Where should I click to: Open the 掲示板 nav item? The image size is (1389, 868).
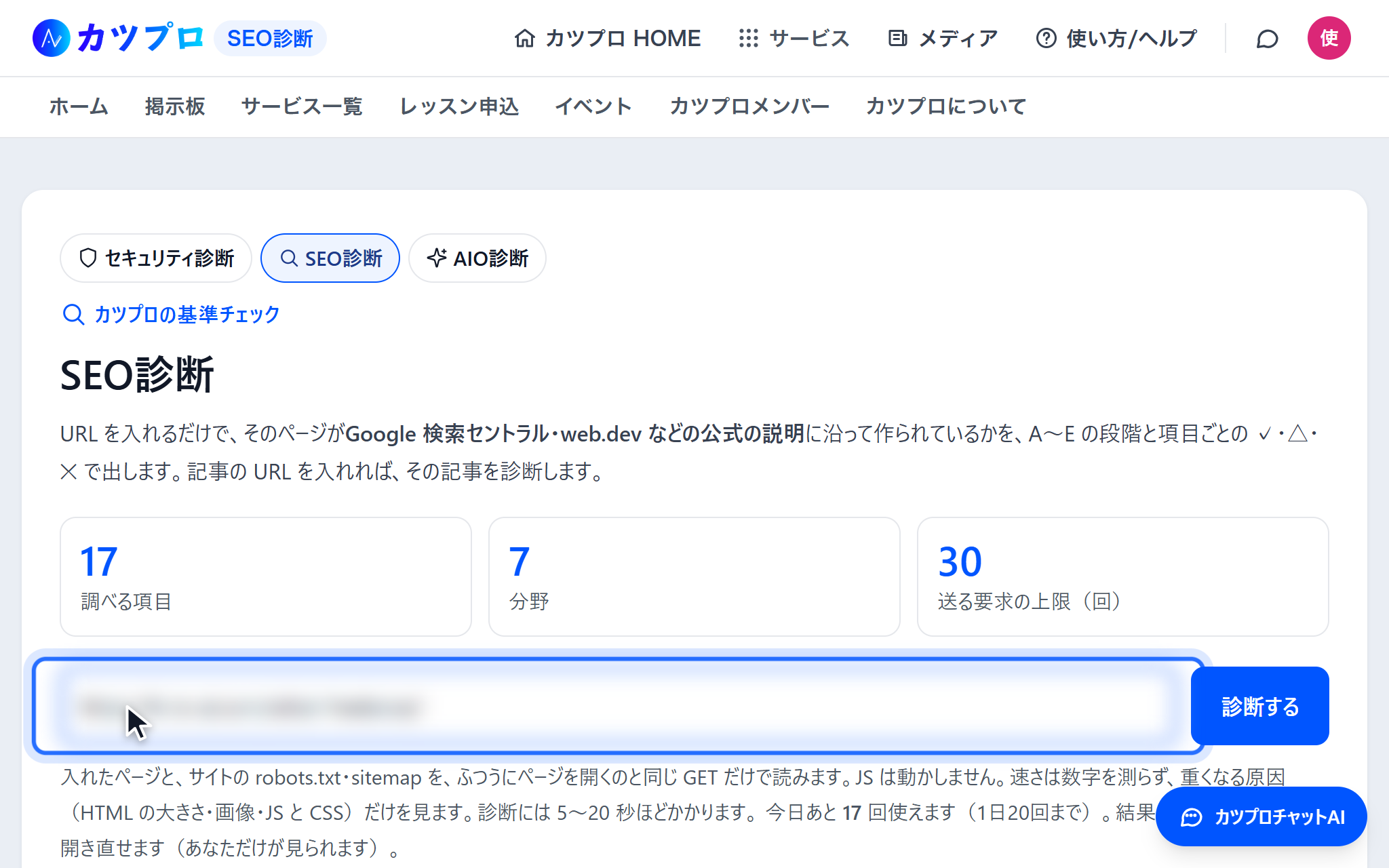(175, 106)
